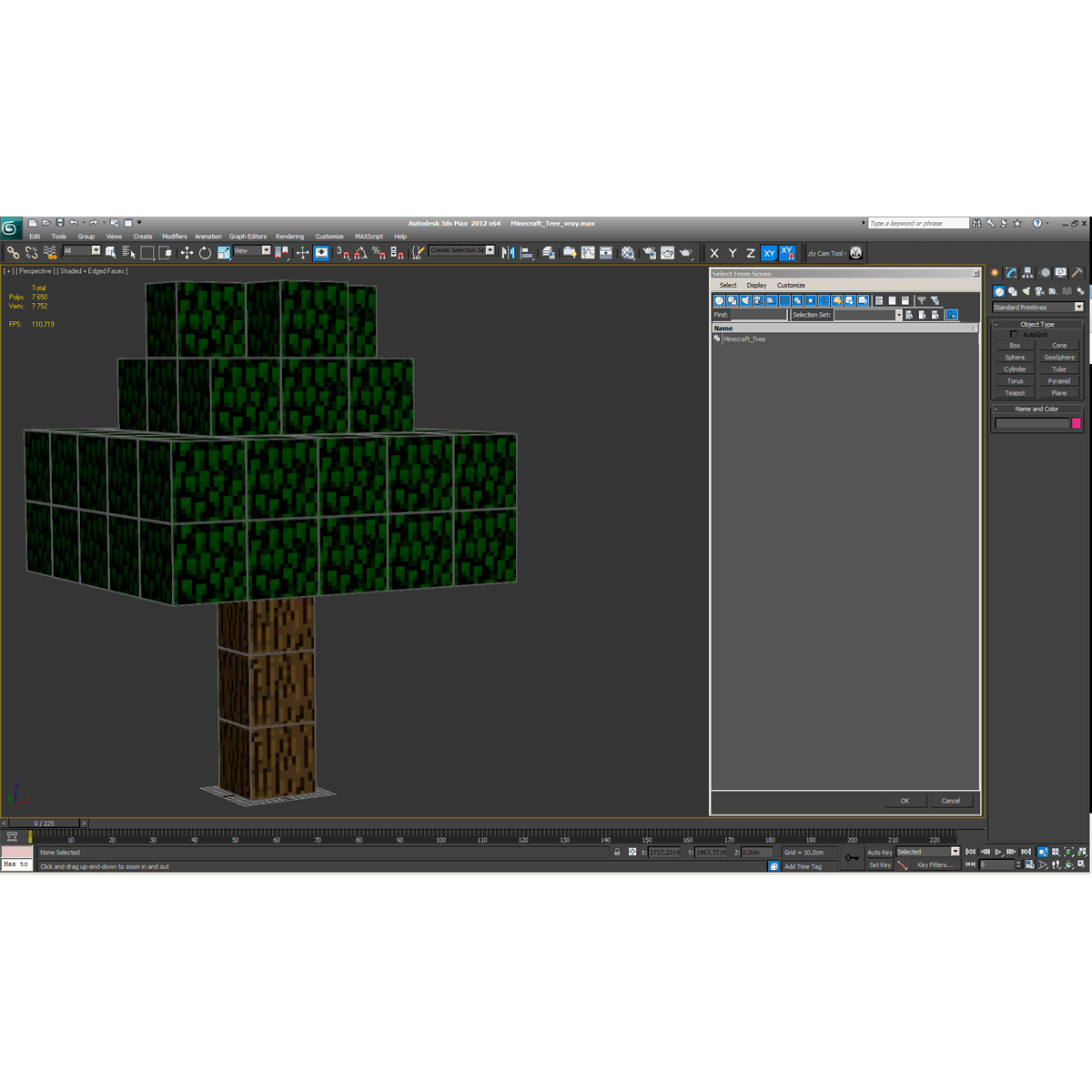
Task: Open the Selection Set dropdown in dialog
Action: pyautogui.click(x=868, y=315)
